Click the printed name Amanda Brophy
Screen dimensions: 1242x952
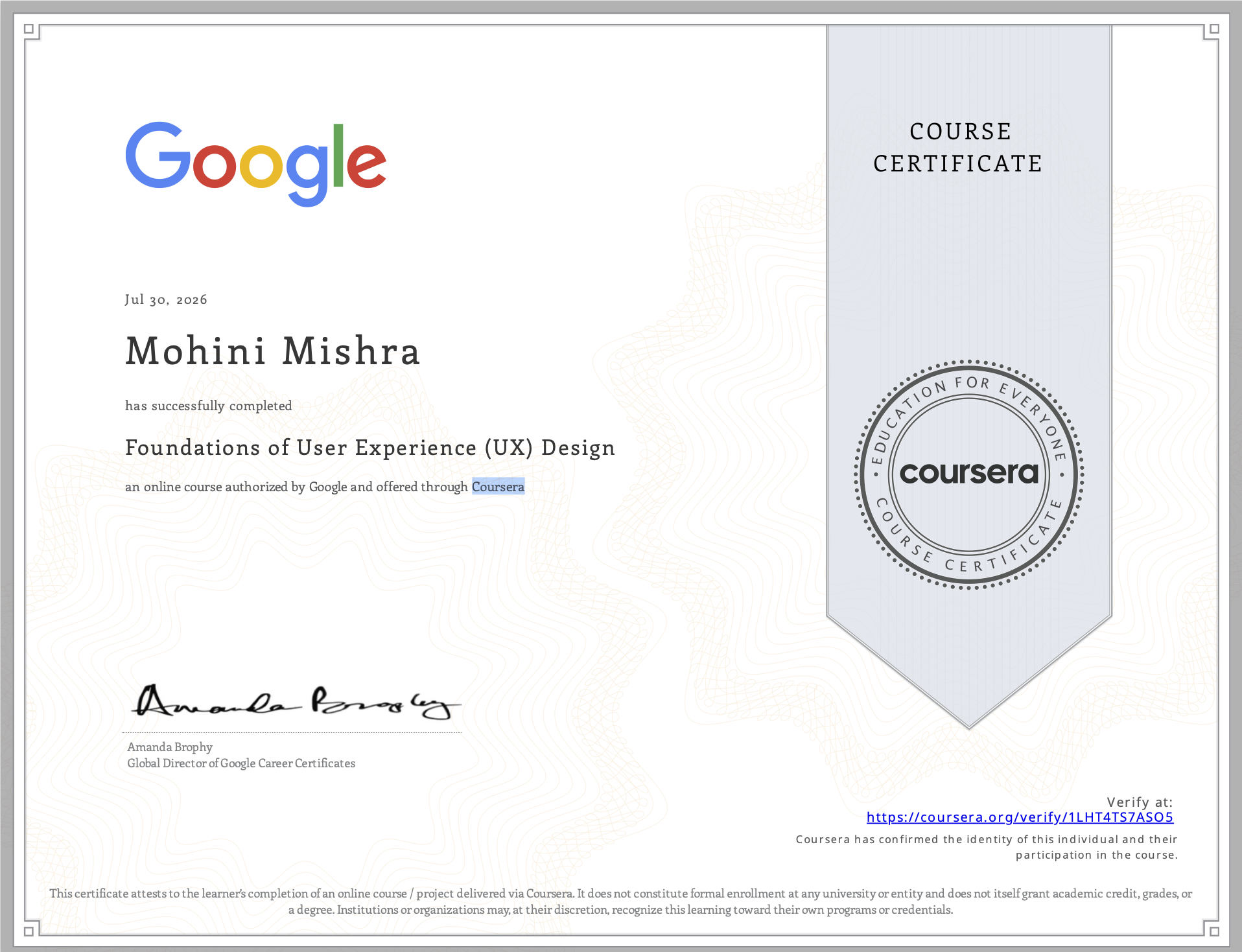click(x=170, y=747)
